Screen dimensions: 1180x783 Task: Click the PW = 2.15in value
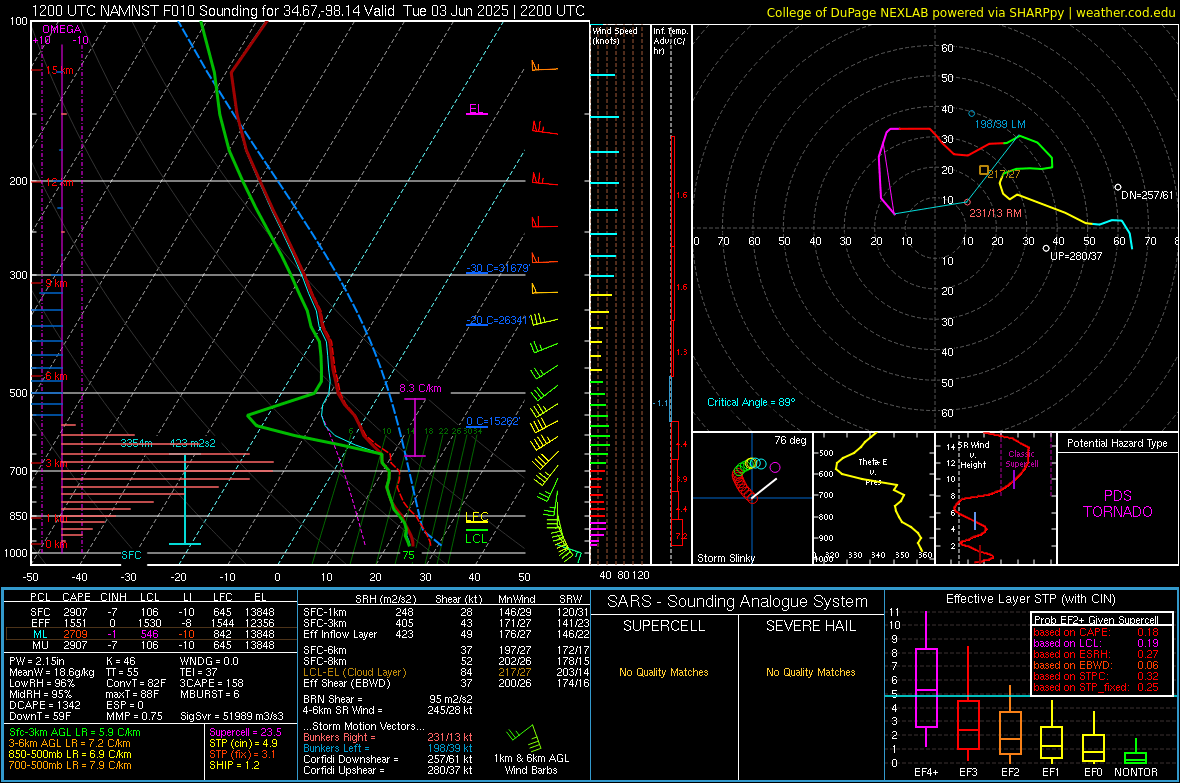point(38,661)
